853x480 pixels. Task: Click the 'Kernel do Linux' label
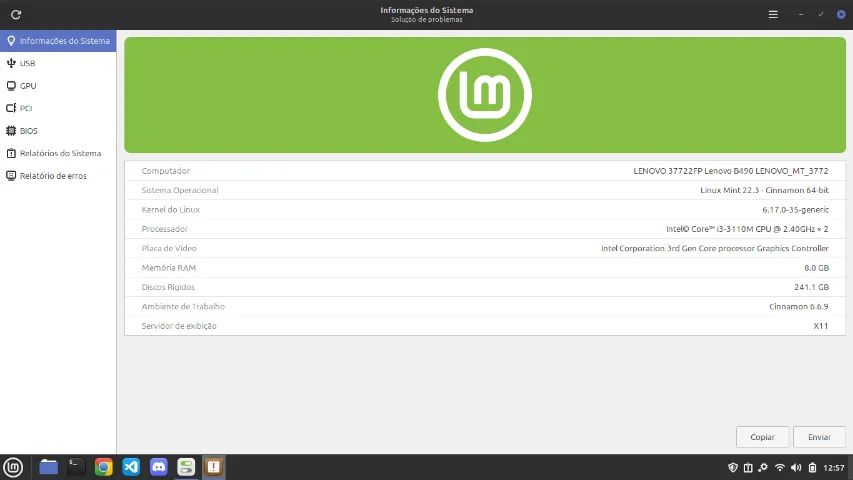(170, 210)
